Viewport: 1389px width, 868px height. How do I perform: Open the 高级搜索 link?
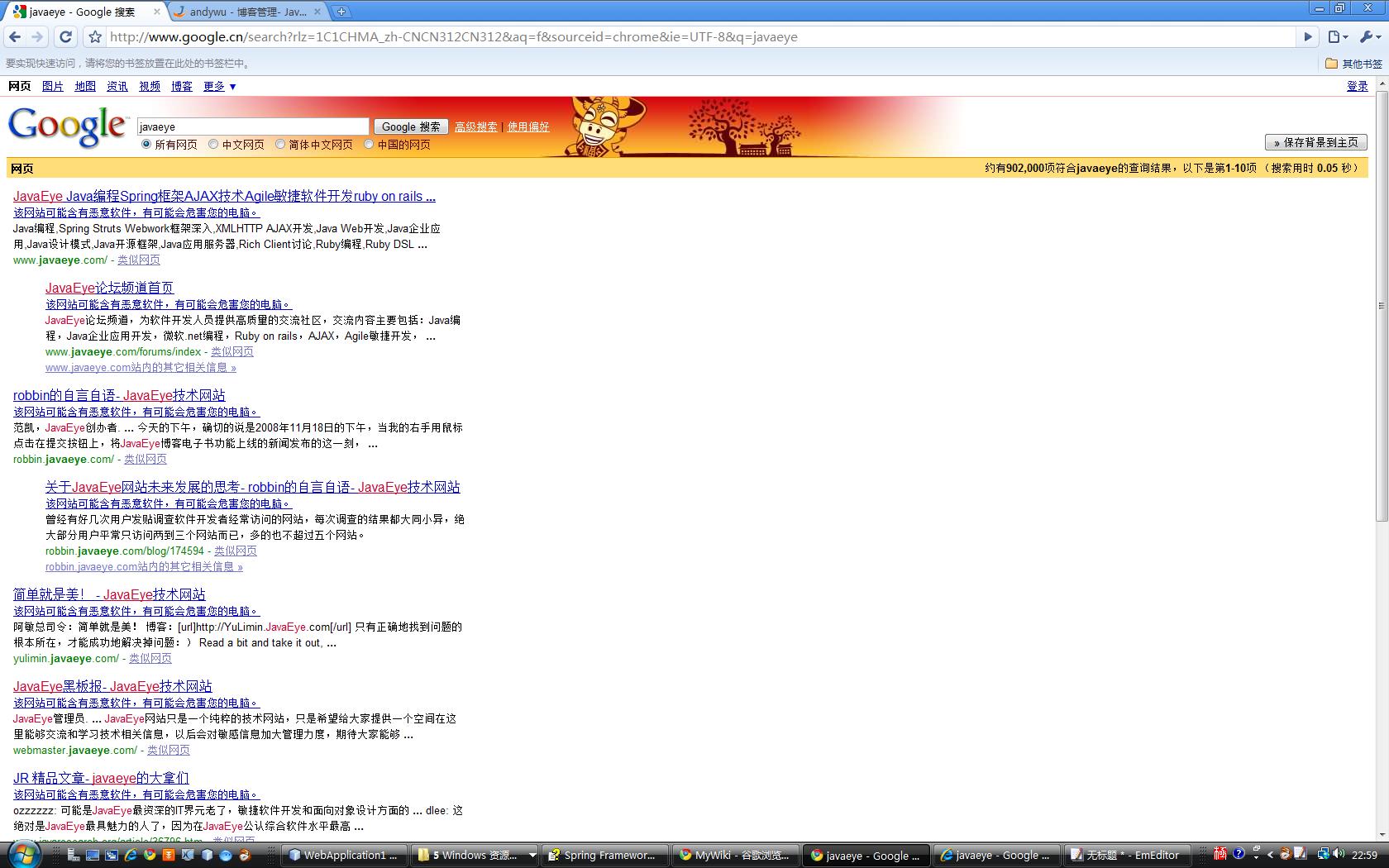pyautogui.click(x=476, y=126)
